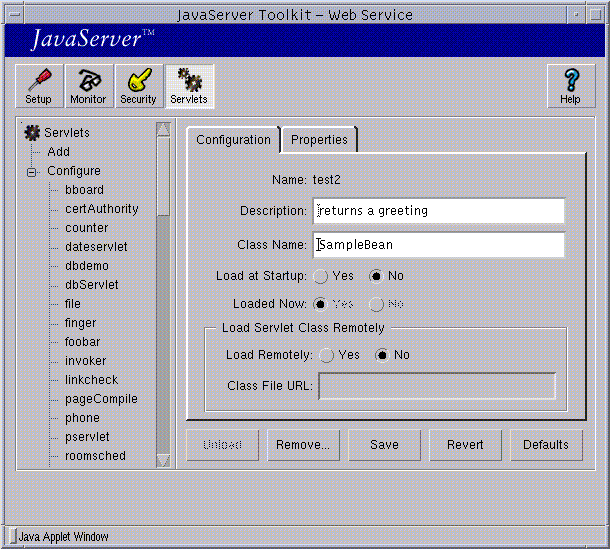Click the Unload button
Screen dimensions: 610x549
click(223, 445)
